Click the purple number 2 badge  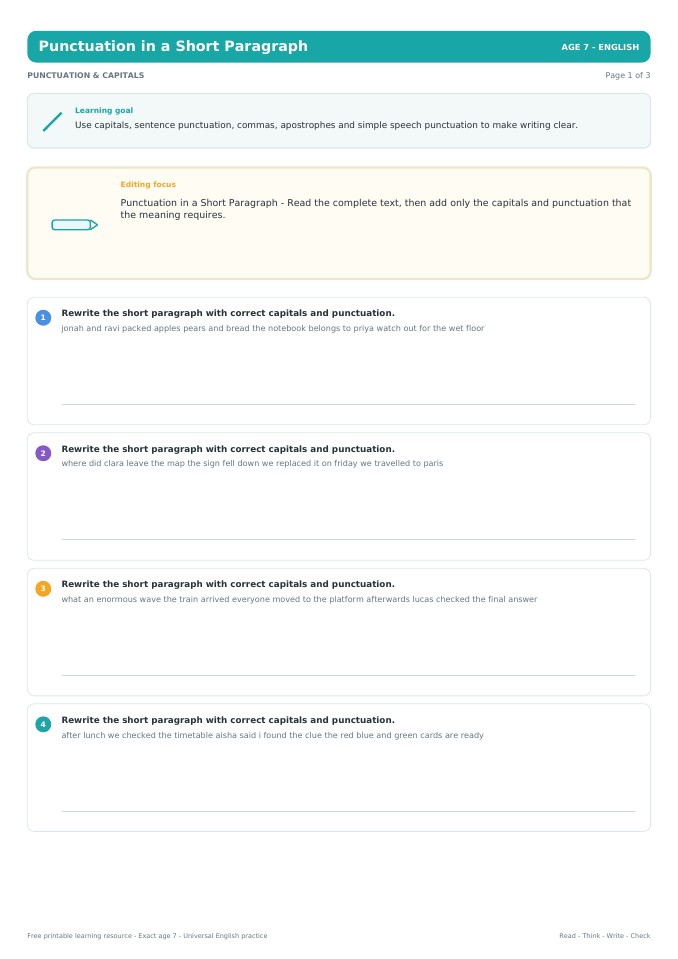coord(43,453)
